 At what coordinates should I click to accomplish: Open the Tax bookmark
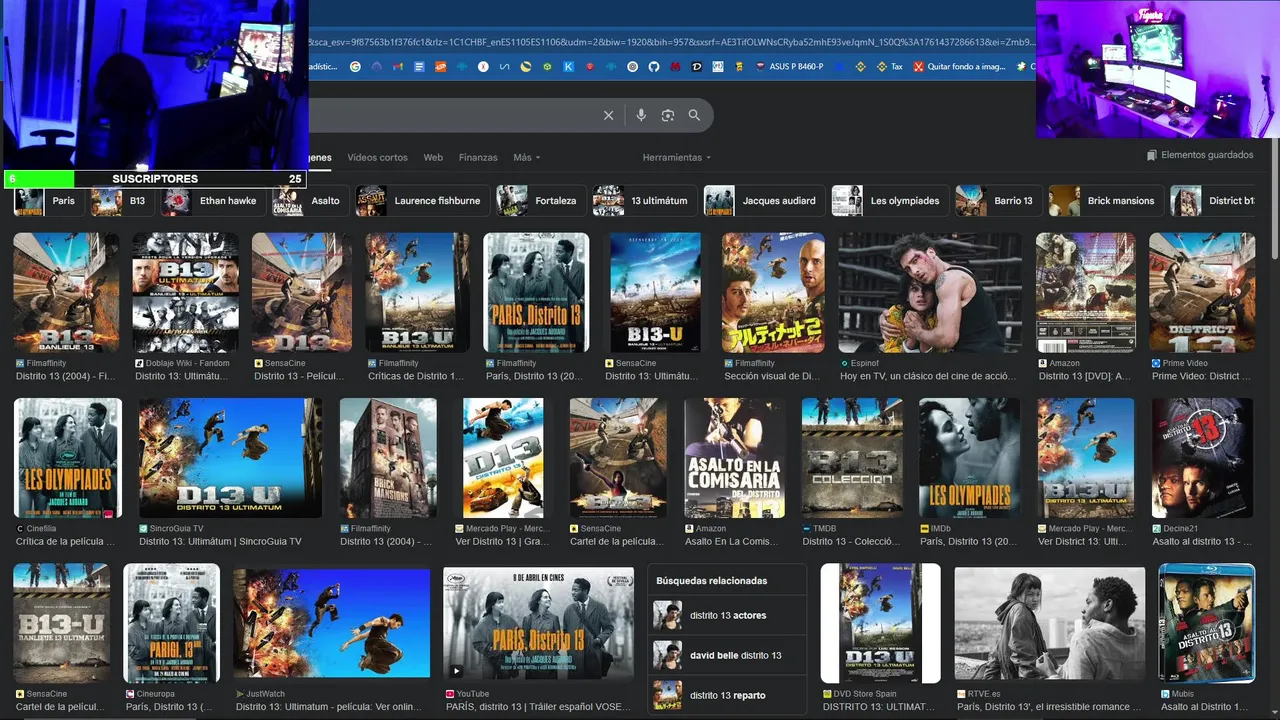[889, 67]
